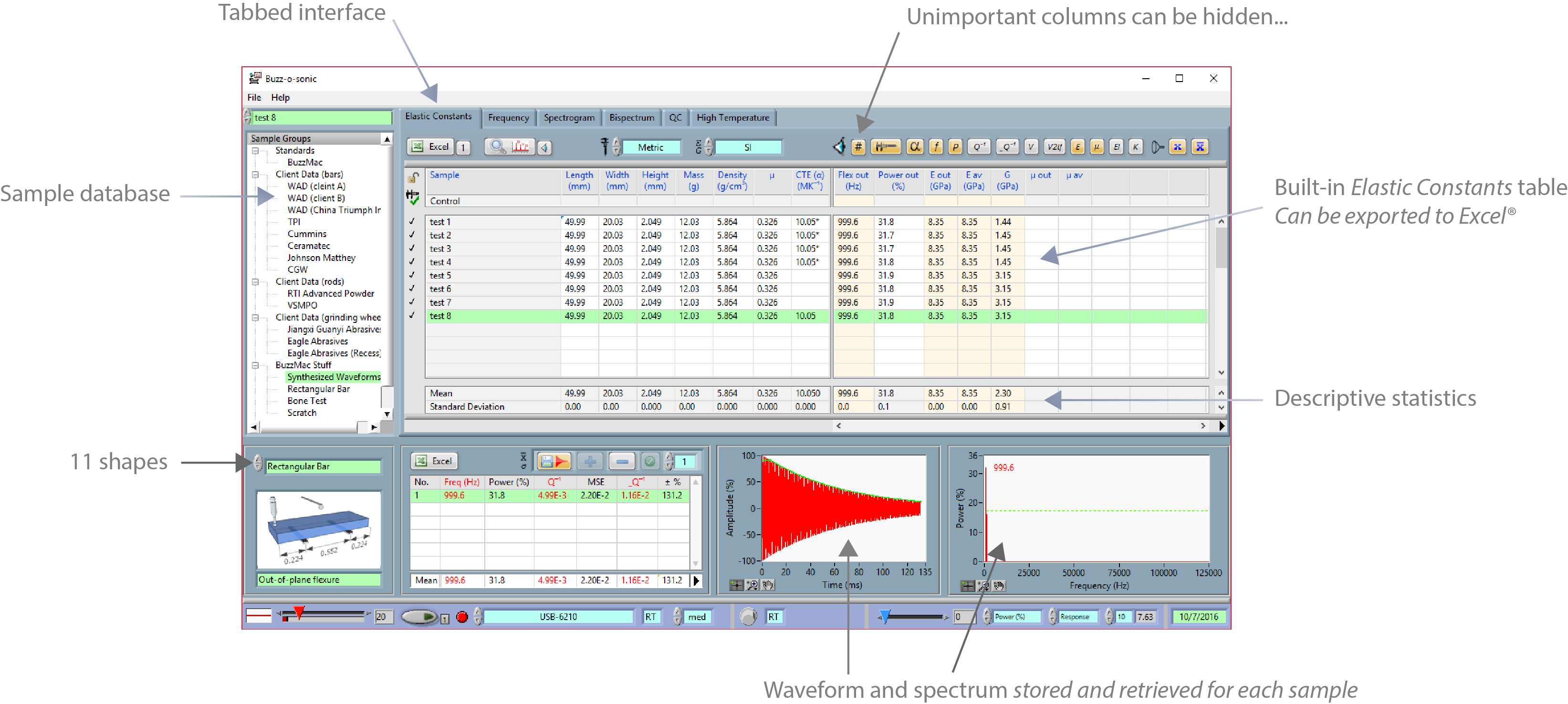Viewport: 1568px width, 704px height.
Task: Click the Excel button in the measurement panel
Action: pos(434,461)
